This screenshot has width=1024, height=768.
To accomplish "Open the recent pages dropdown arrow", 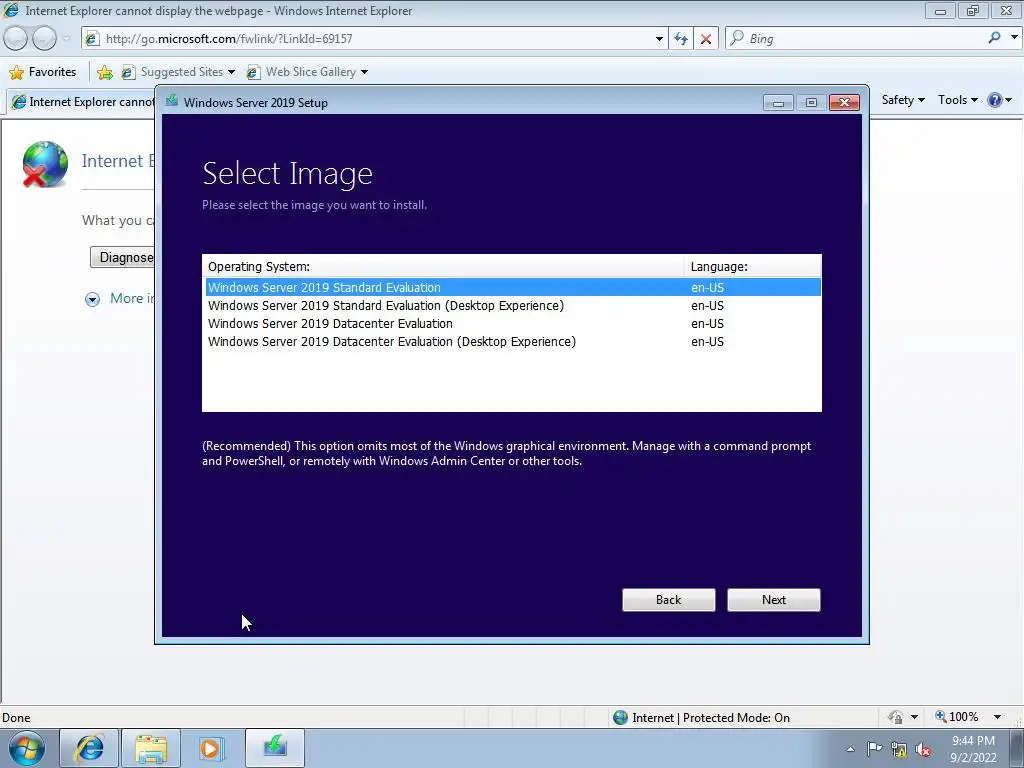I will (x=67, y=39).
